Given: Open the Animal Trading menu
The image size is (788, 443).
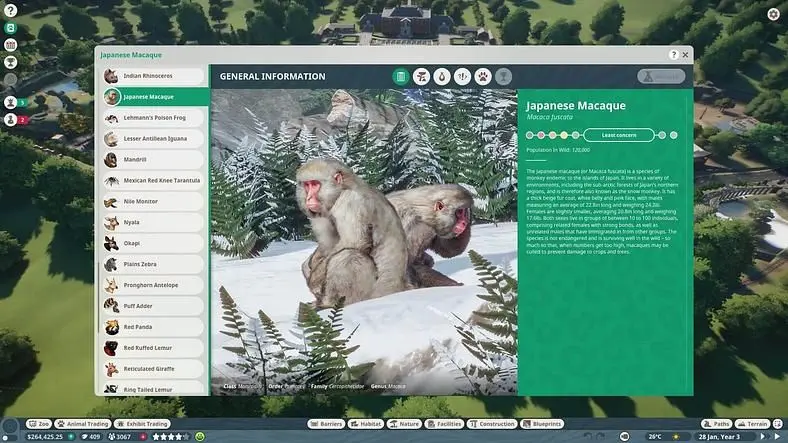Looking at the screenshot, I should coord(83,424).
